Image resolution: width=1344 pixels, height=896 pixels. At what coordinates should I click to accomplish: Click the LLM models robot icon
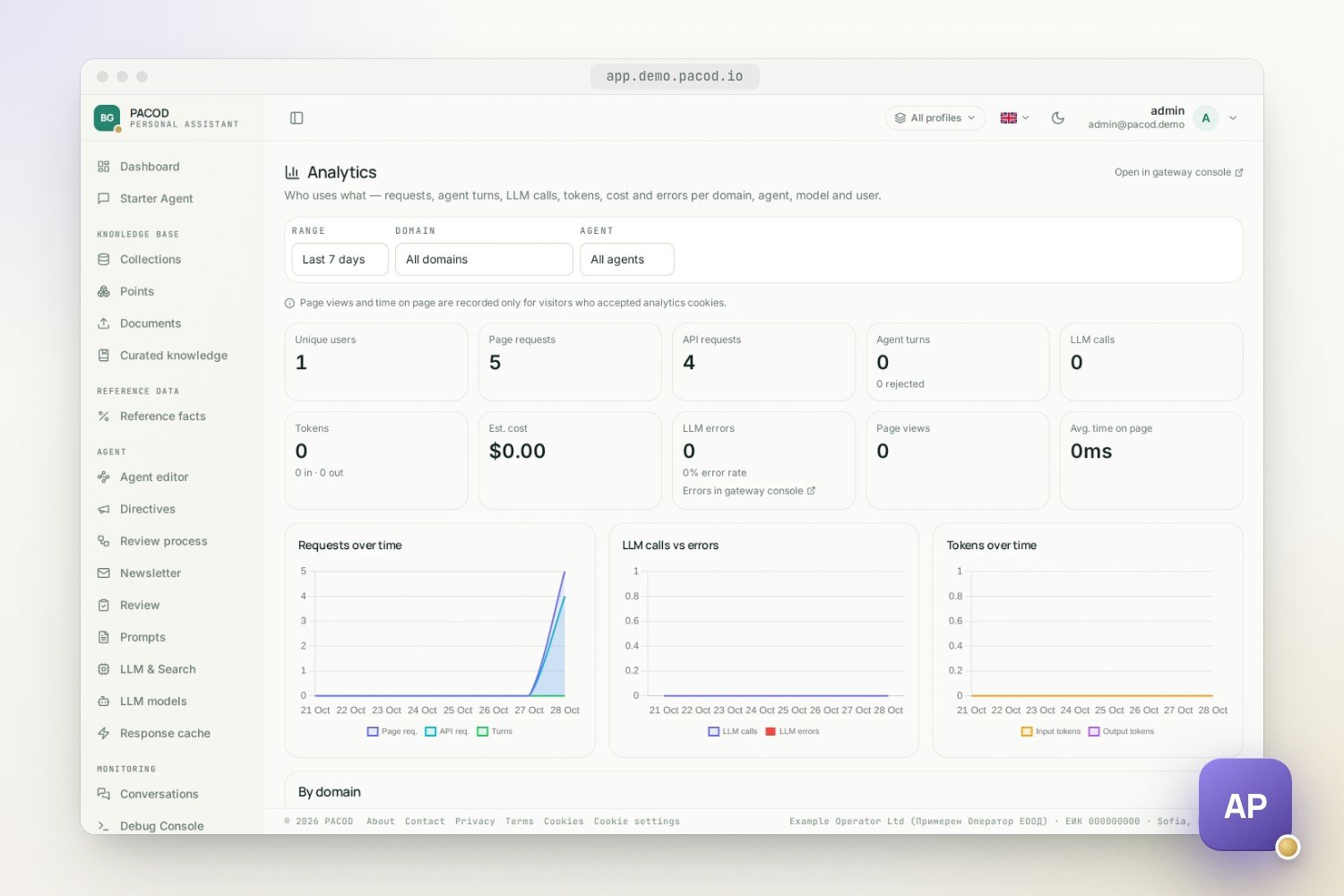tap(104, 702)
